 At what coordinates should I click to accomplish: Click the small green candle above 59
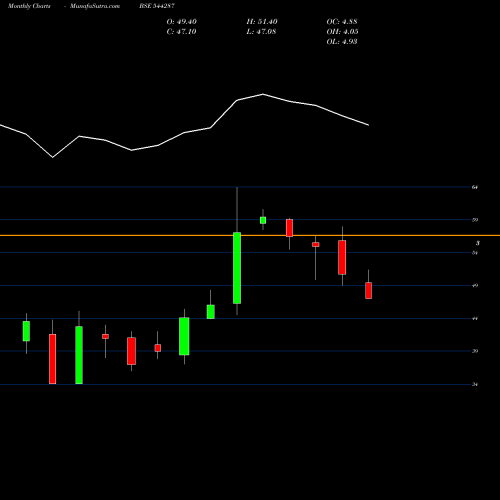263,220
